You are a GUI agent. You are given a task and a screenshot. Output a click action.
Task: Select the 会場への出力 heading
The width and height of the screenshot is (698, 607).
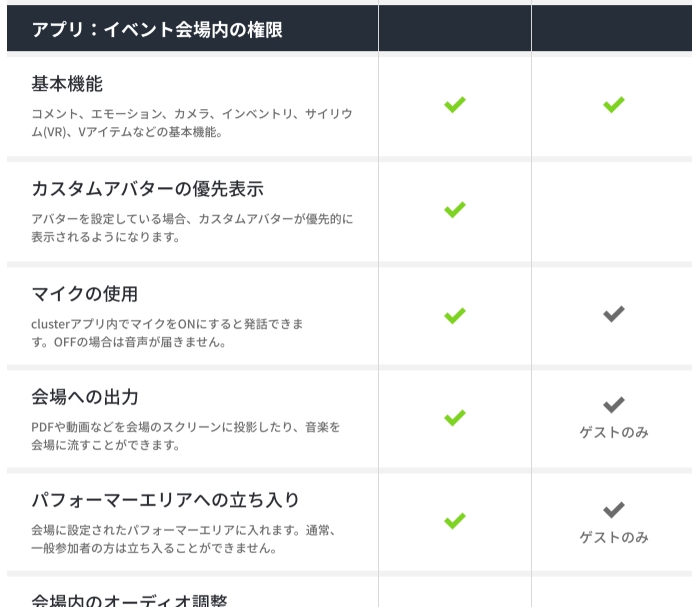pos(85,397)
